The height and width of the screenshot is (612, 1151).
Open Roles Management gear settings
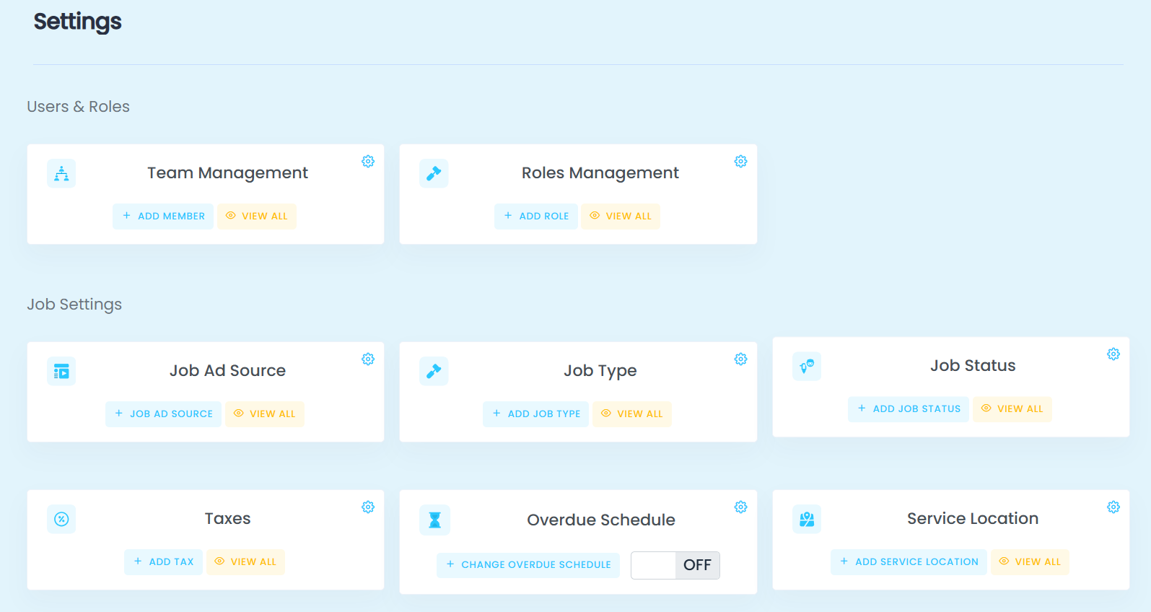click(x=740, y=161)
